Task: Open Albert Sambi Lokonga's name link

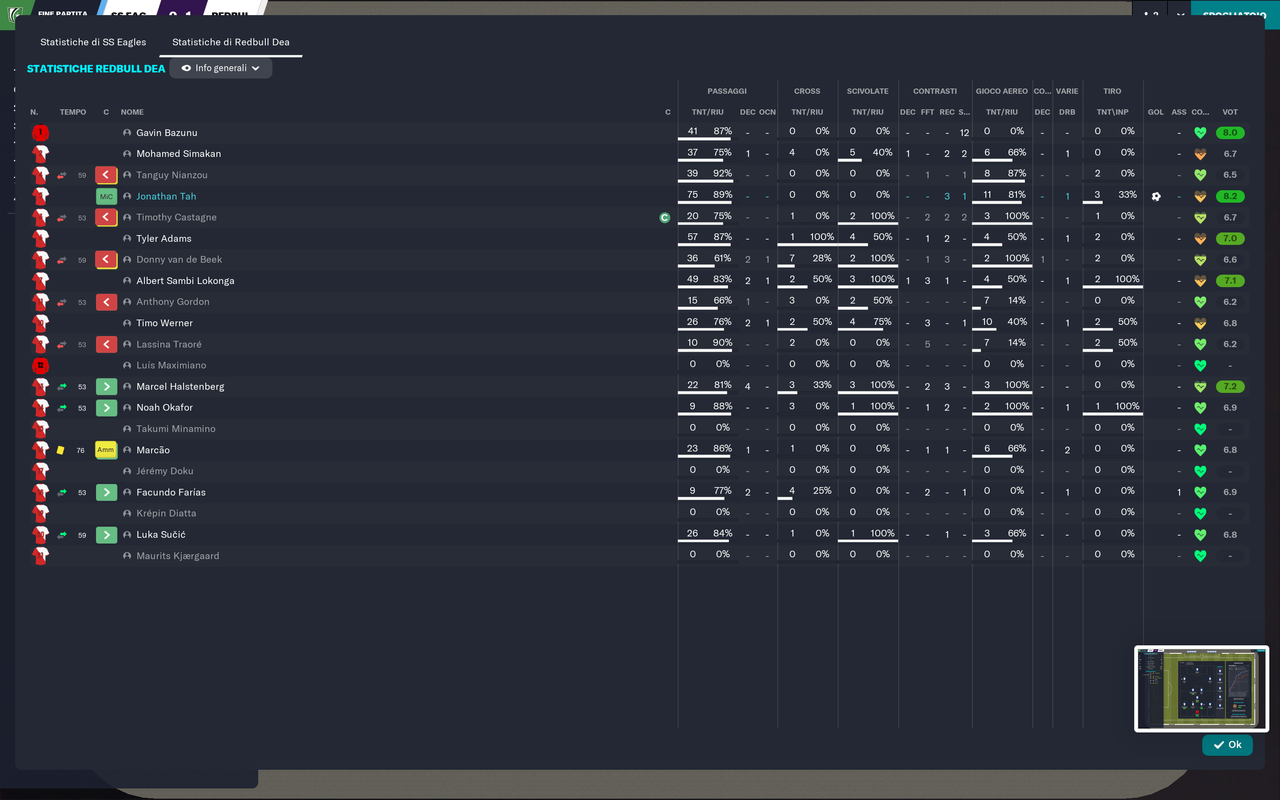Action: click(x=185, y=281)
